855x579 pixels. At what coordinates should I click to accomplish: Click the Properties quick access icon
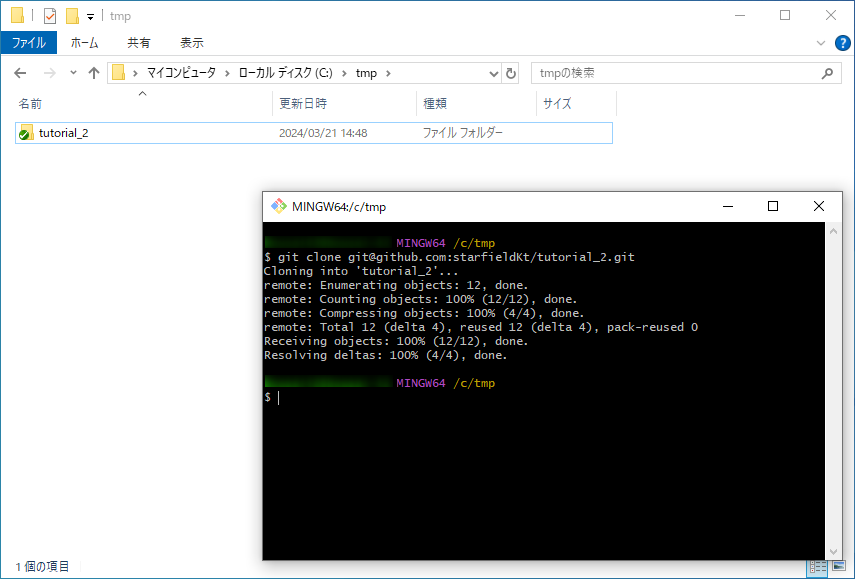tap(50, 16)
